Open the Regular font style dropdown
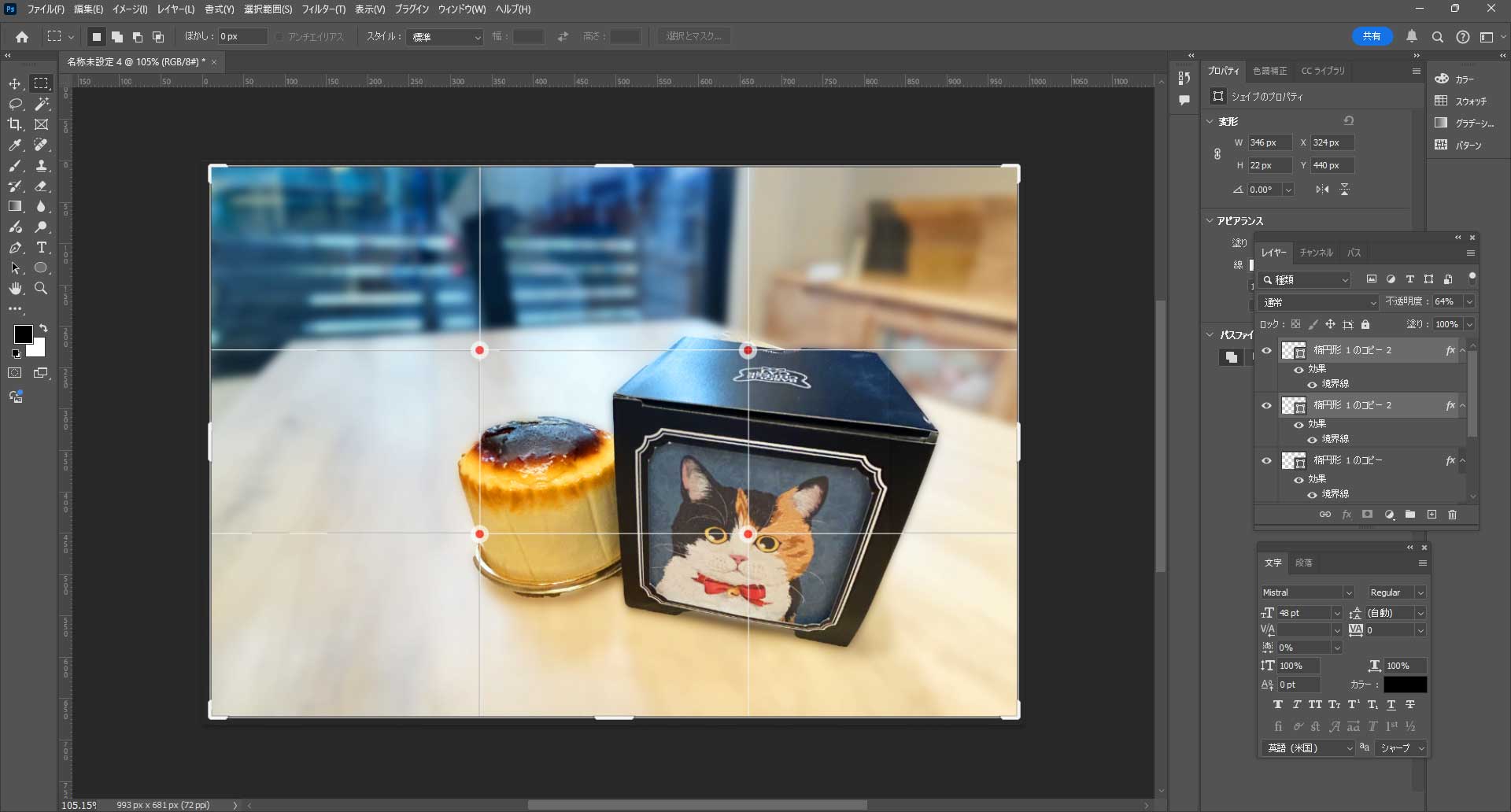The height and width of the screenshot is (812, 1511). click(1396, 592)
